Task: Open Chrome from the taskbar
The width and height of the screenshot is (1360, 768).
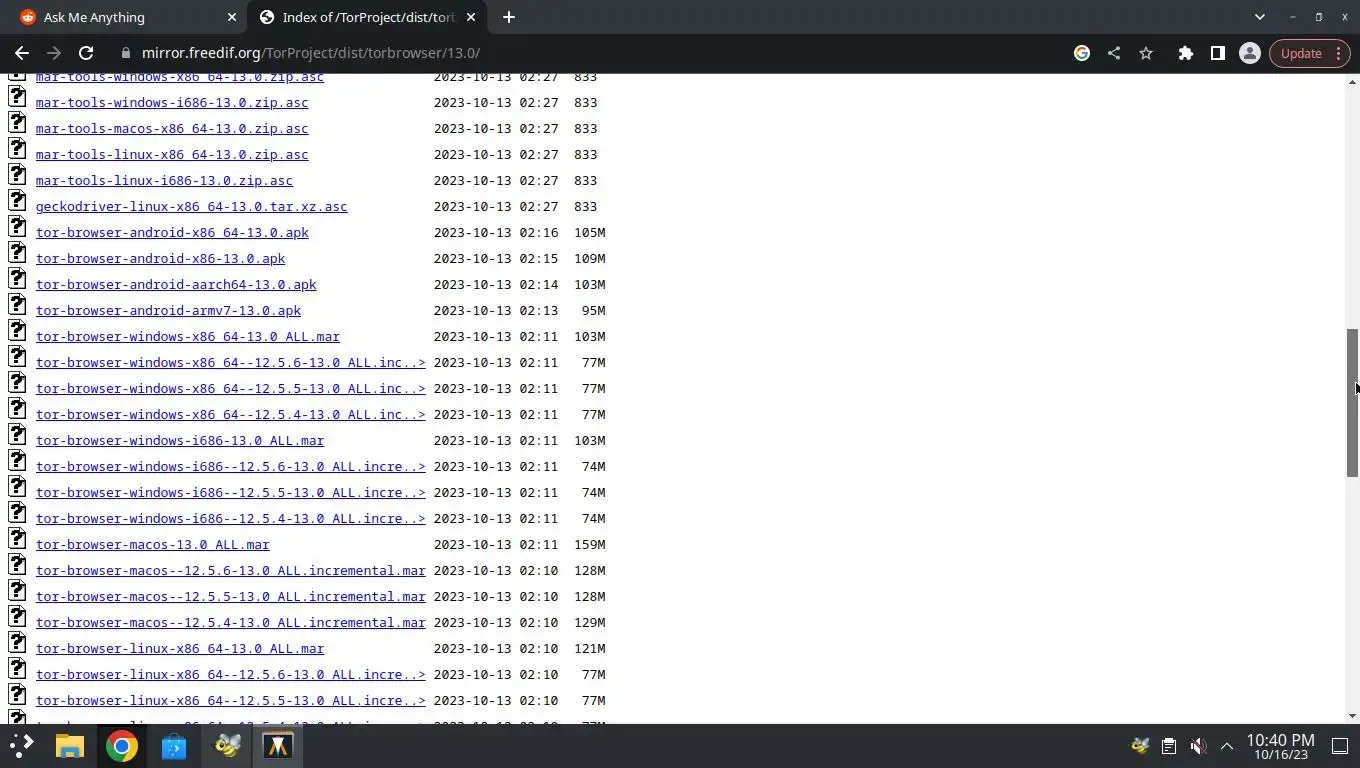Action: [x=121, y=745]
